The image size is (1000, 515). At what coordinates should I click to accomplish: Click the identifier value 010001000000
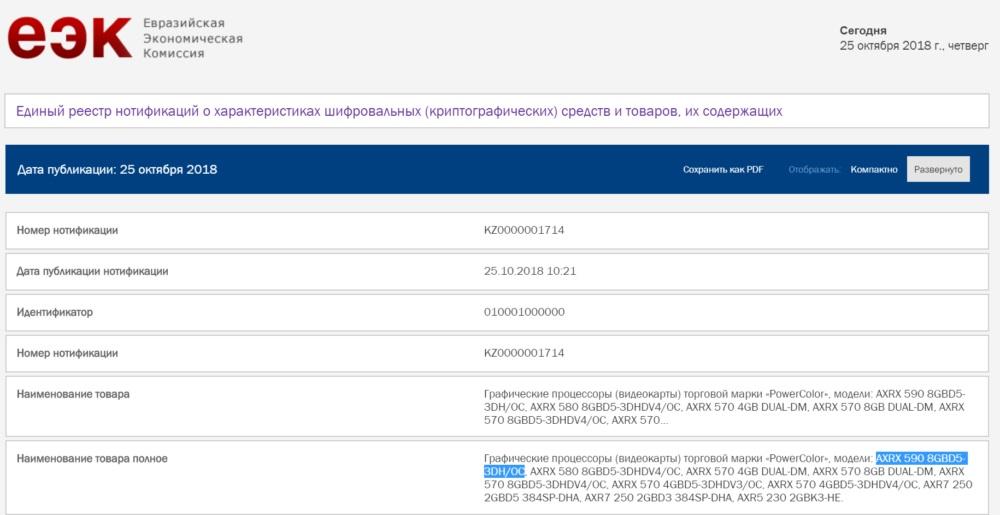(524, 312)
